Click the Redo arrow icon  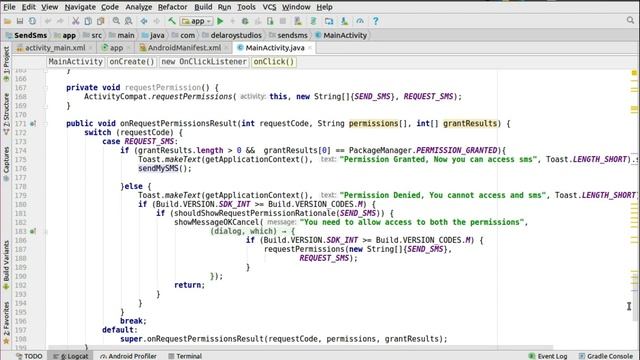pyautogui.click(x=60, y=21)
